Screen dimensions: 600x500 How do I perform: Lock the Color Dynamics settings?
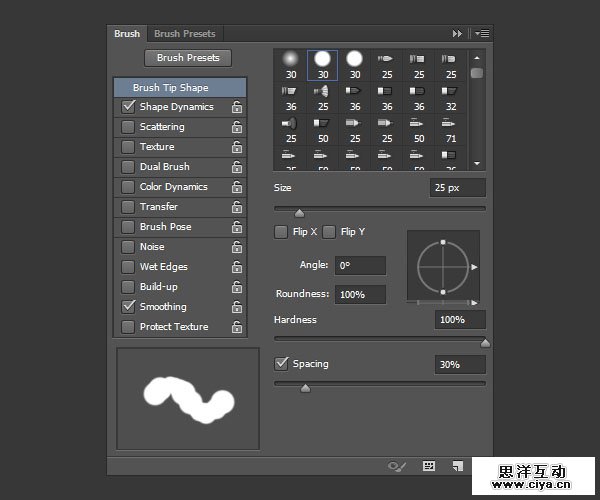(x=236, y=187)
